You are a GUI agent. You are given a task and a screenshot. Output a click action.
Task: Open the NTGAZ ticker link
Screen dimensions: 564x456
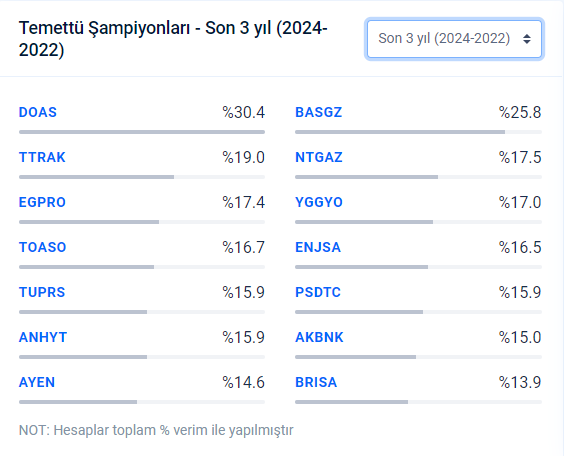pos(319,157)
